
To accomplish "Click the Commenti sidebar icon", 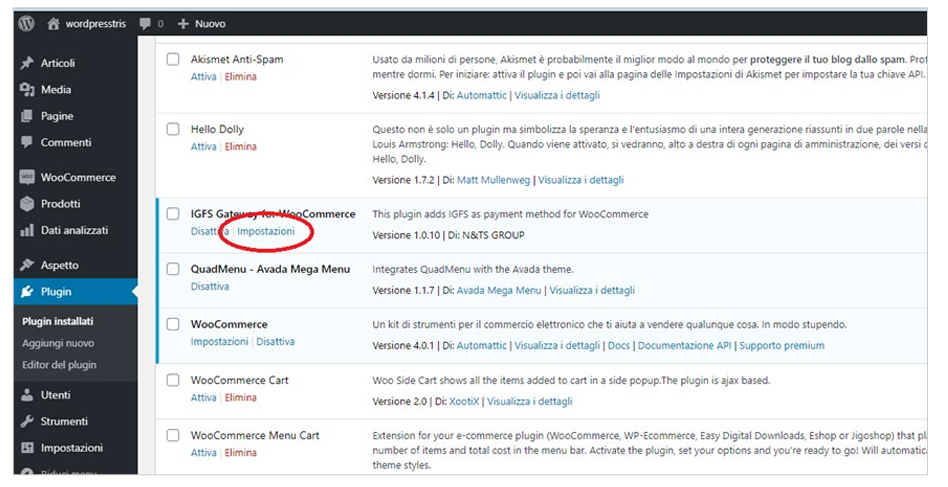I will coord(27,143).
